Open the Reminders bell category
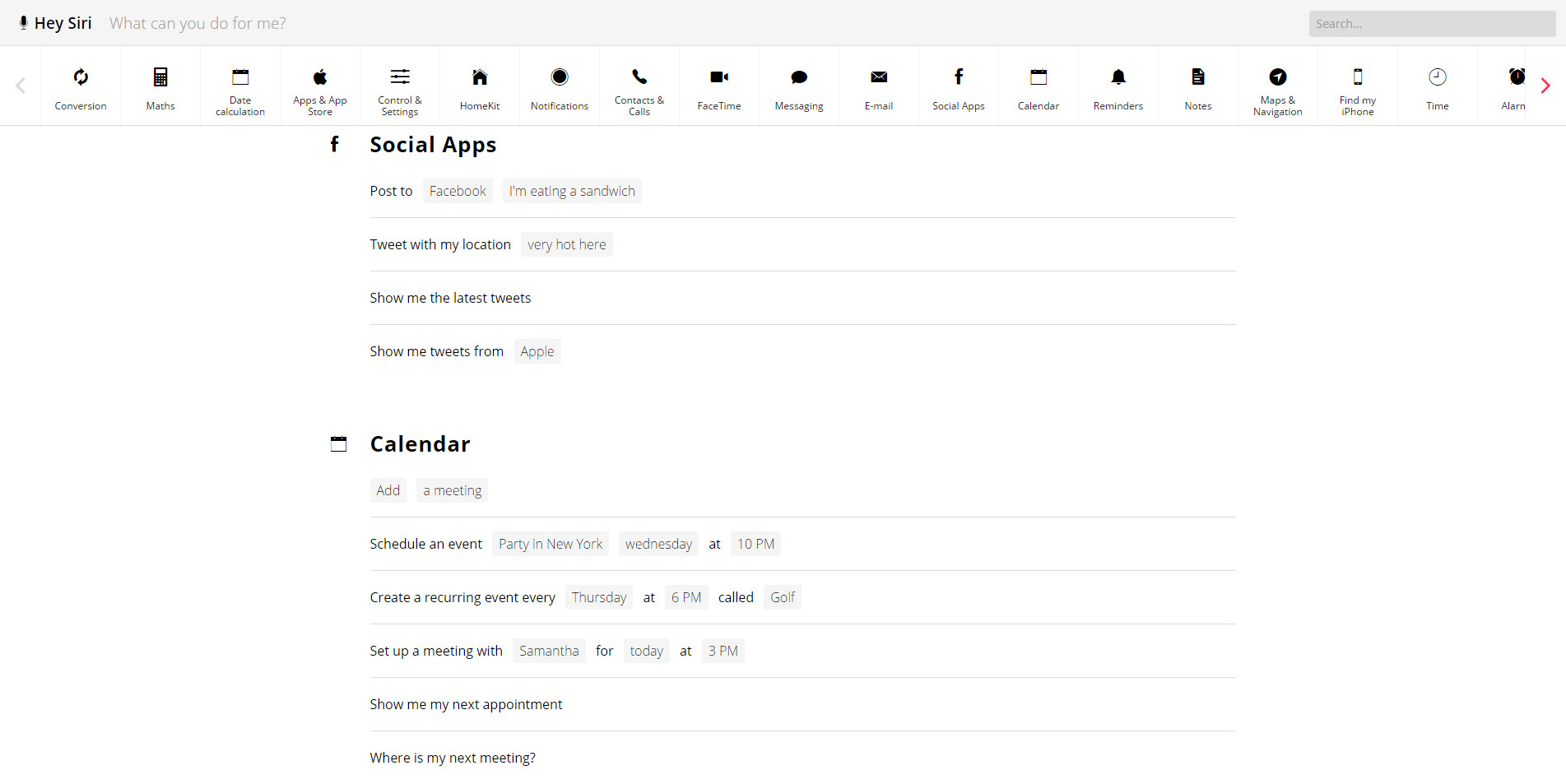 pyautogui.click(x=1118, y=86)
